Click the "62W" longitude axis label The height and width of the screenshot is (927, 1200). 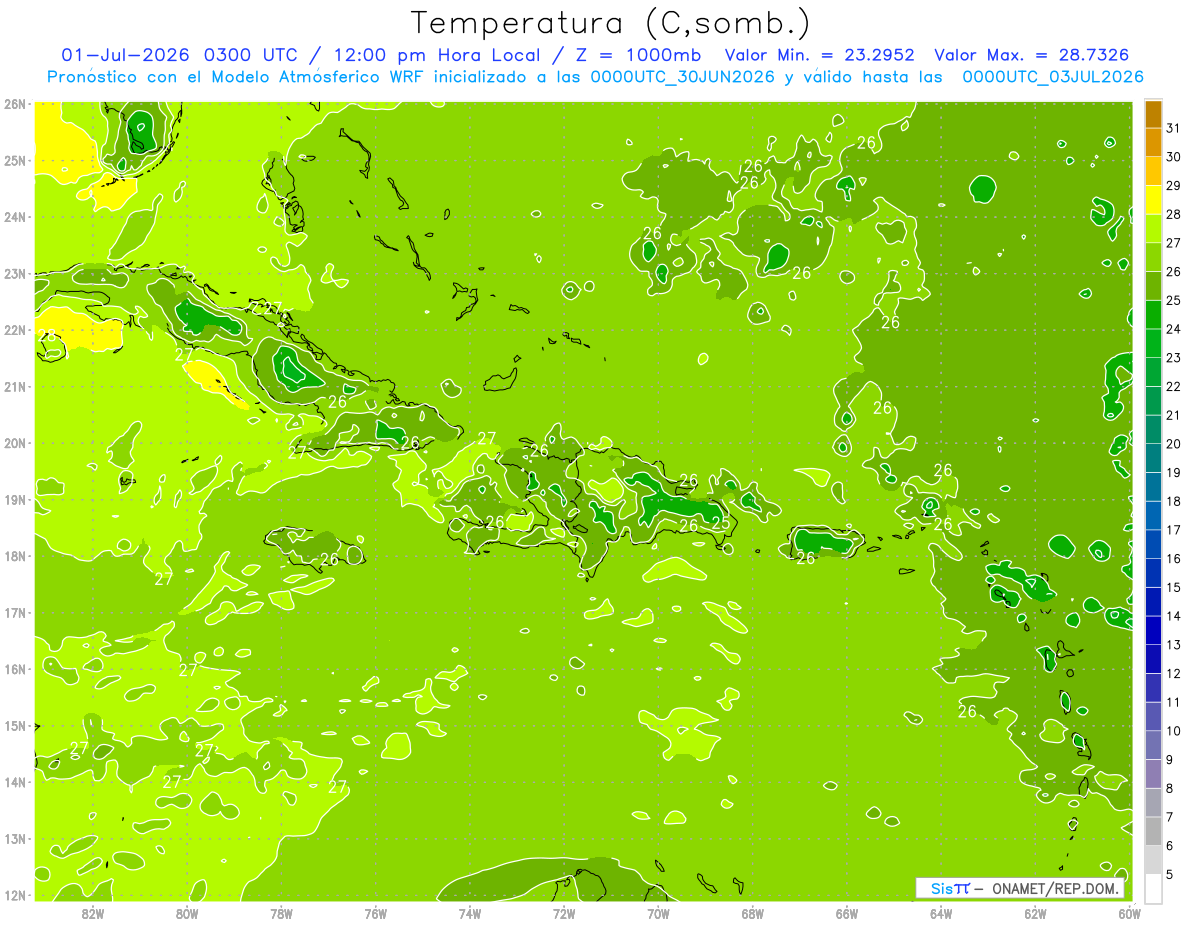coord(1035,913)
